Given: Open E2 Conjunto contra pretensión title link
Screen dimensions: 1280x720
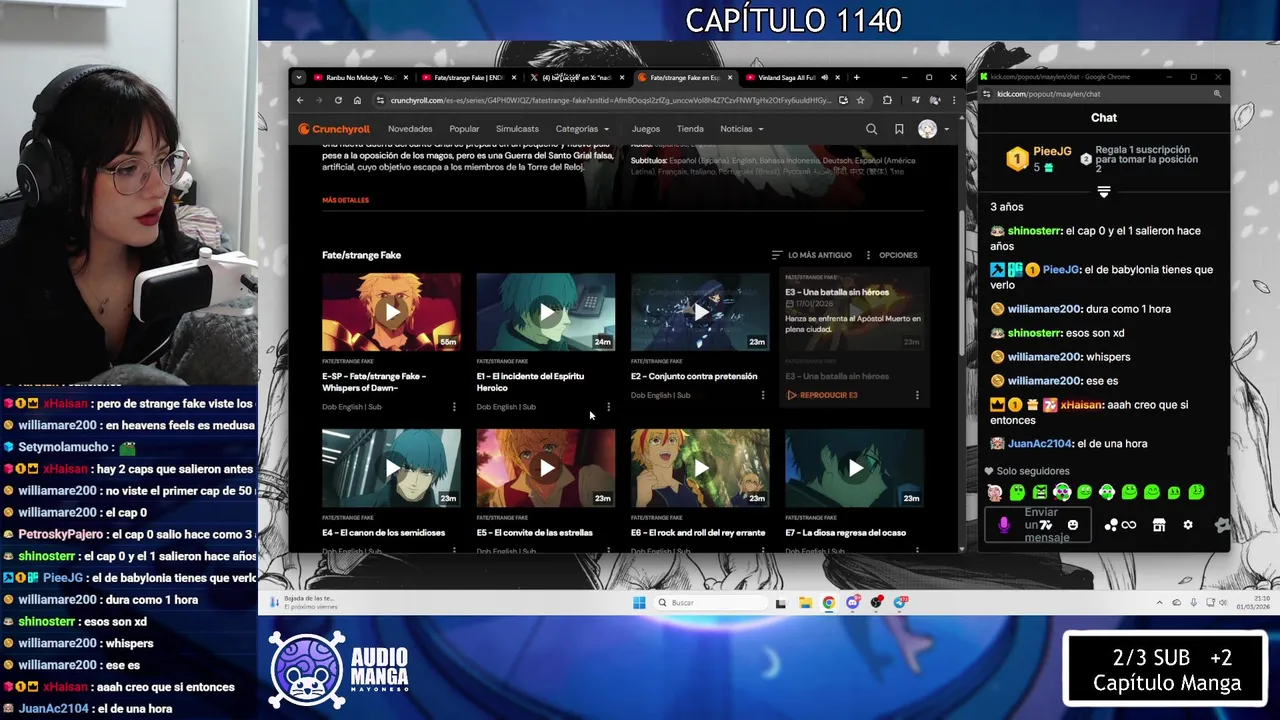Looking at the screenshot, I should coord(694,376).
